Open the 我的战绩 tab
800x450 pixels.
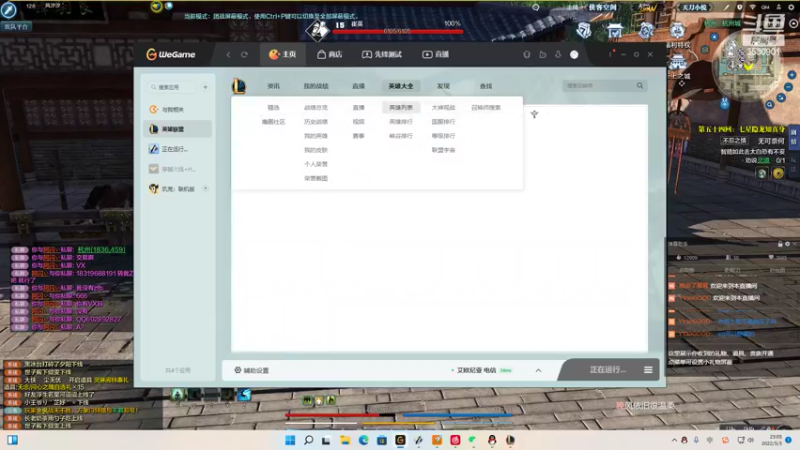[316, 86]
